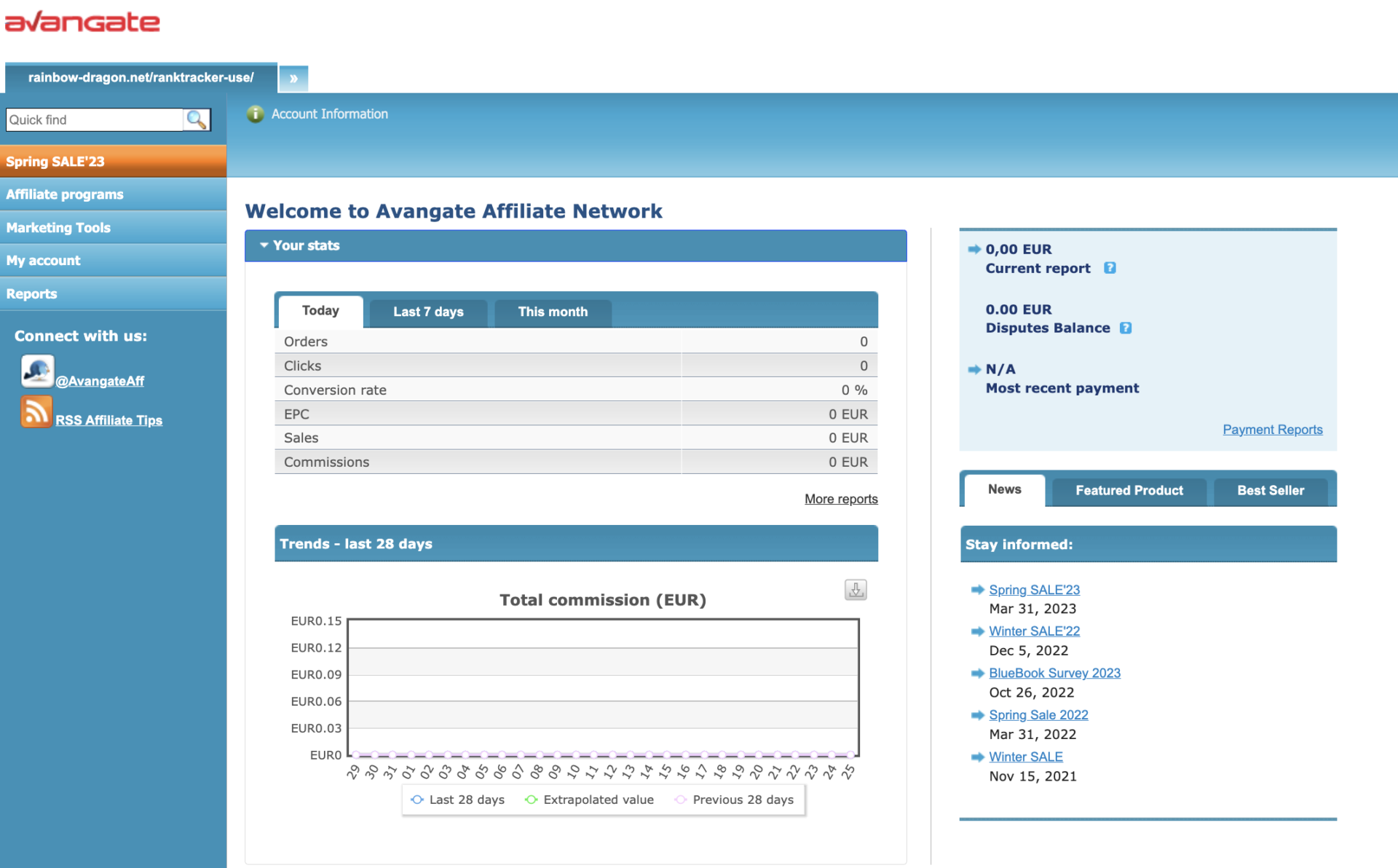Click the arrow icon beside 0,00 EUR
1398x868 pixels.
pos(974,249)
